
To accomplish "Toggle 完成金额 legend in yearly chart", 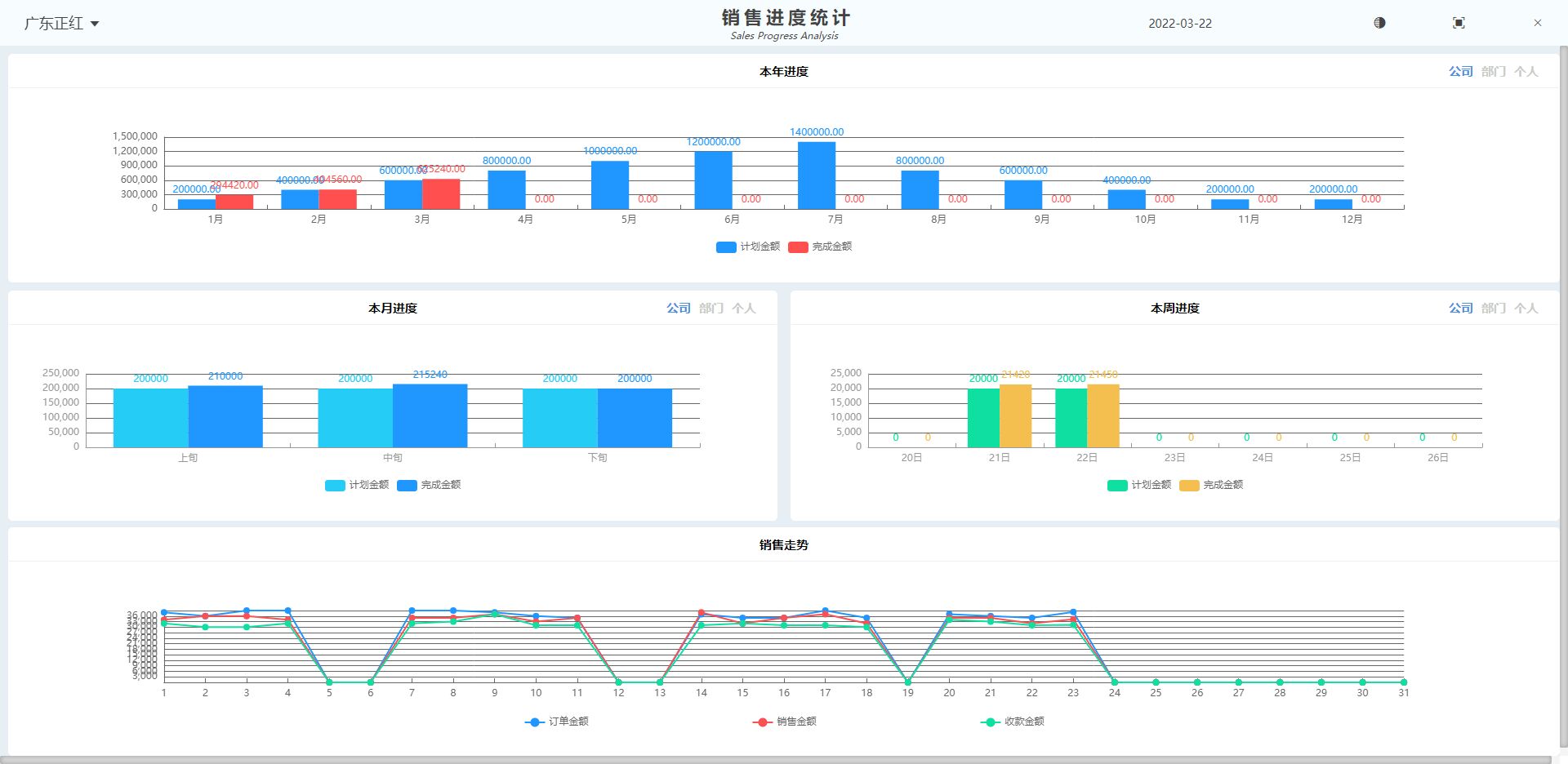I will click(821, 247).
